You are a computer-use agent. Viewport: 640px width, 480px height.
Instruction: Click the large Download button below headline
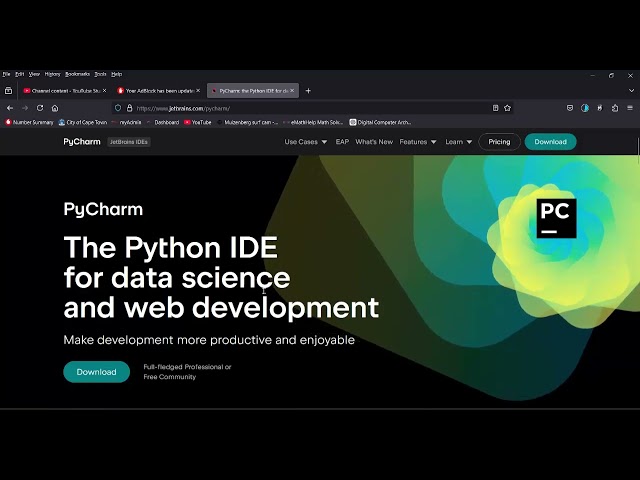point(96,372)
